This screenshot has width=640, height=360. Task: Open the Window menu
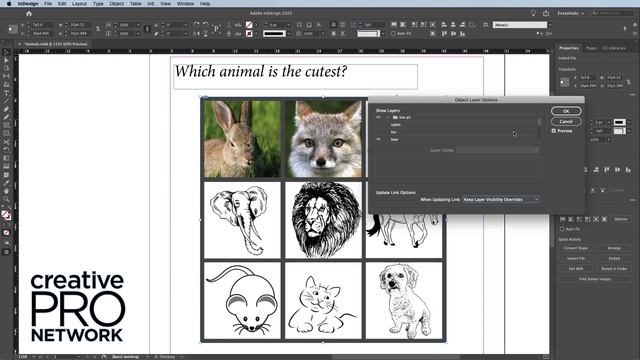coord(185,3)
